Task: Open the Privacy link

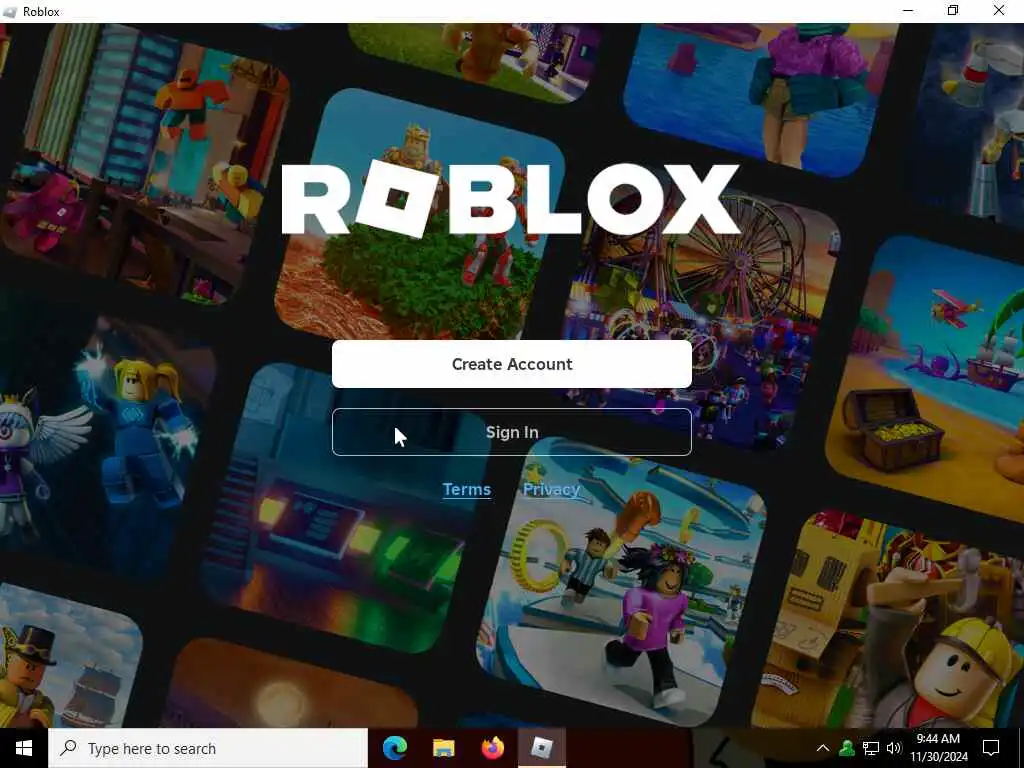Action: tap(551, 489)
